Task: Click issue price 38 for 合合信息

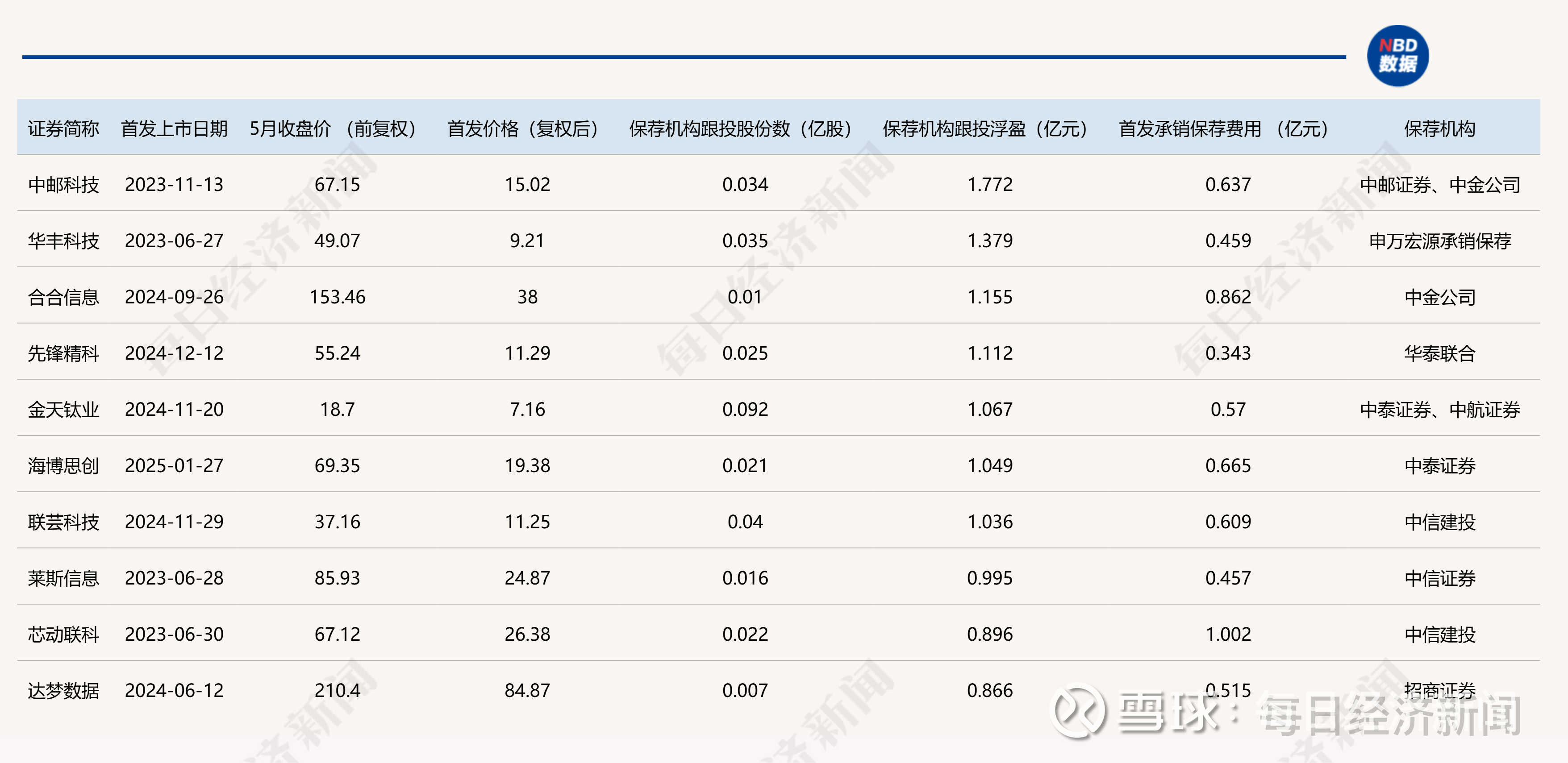Action: tap(527, 297)
